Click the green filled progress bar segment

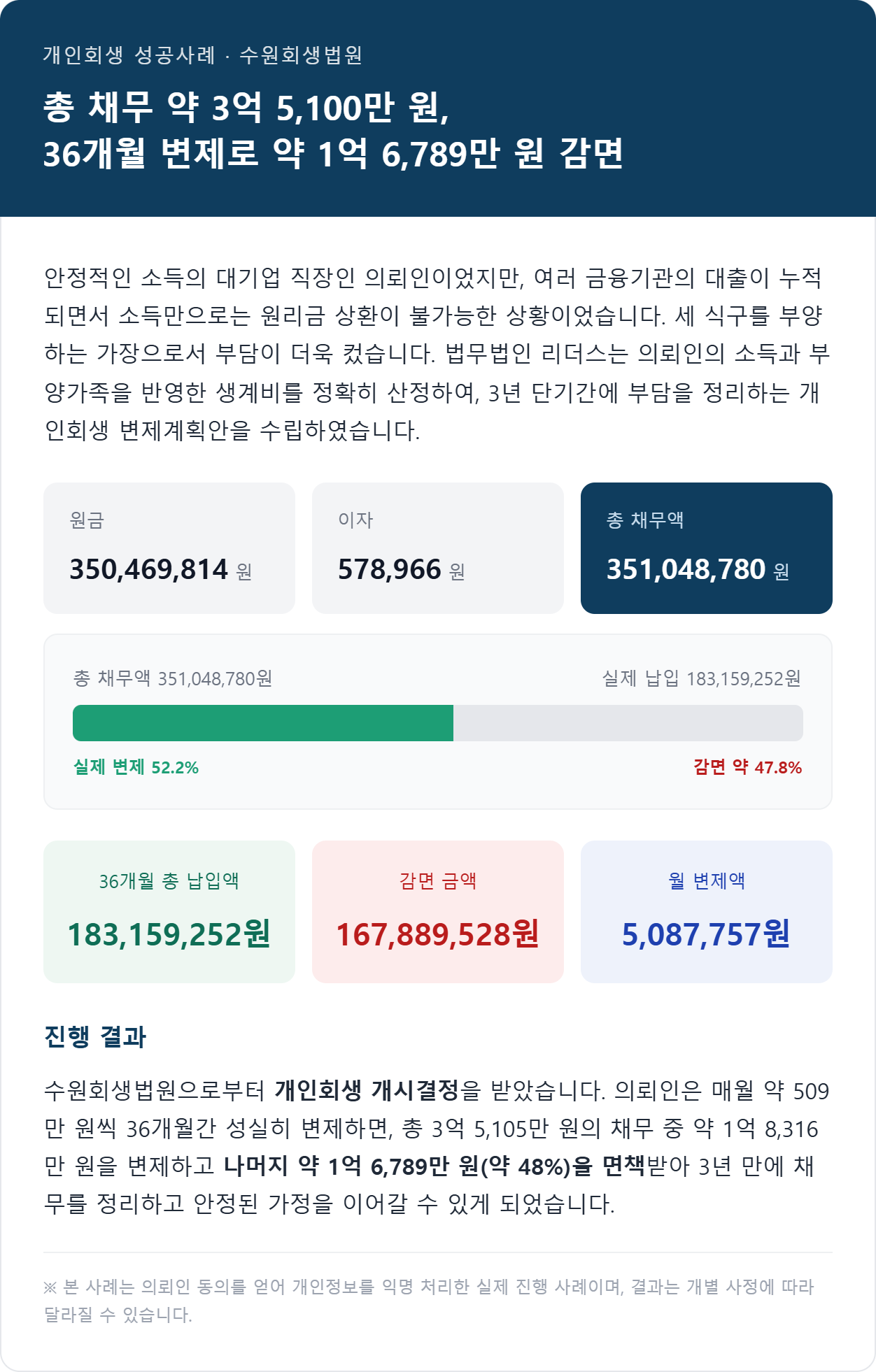(x=263, y=723)
